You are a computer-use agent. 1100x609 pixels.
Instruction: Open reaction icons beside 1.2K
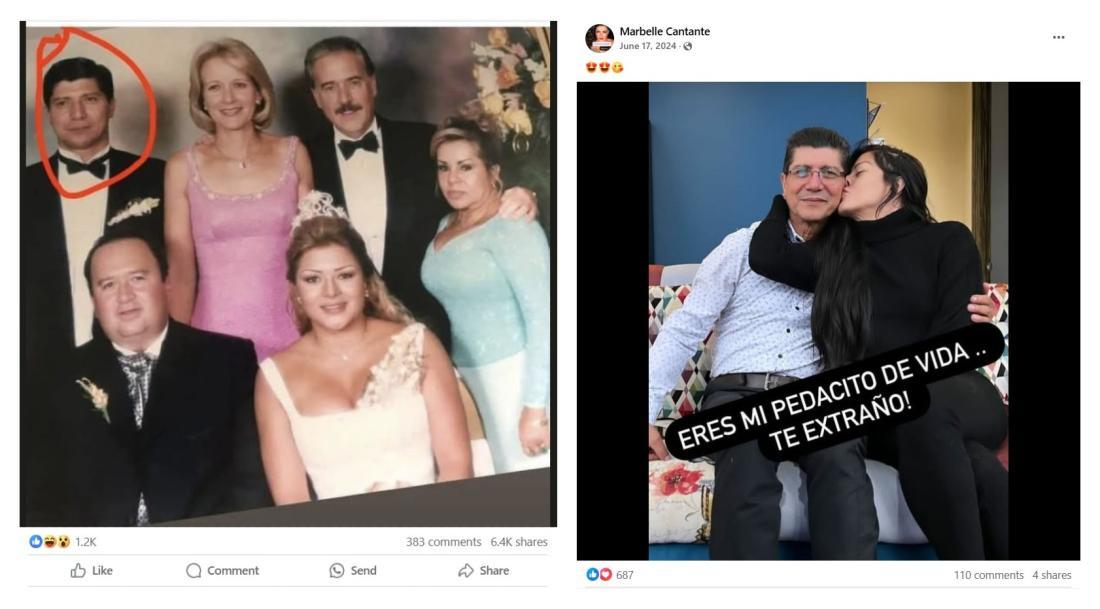(x=50, y=542)
